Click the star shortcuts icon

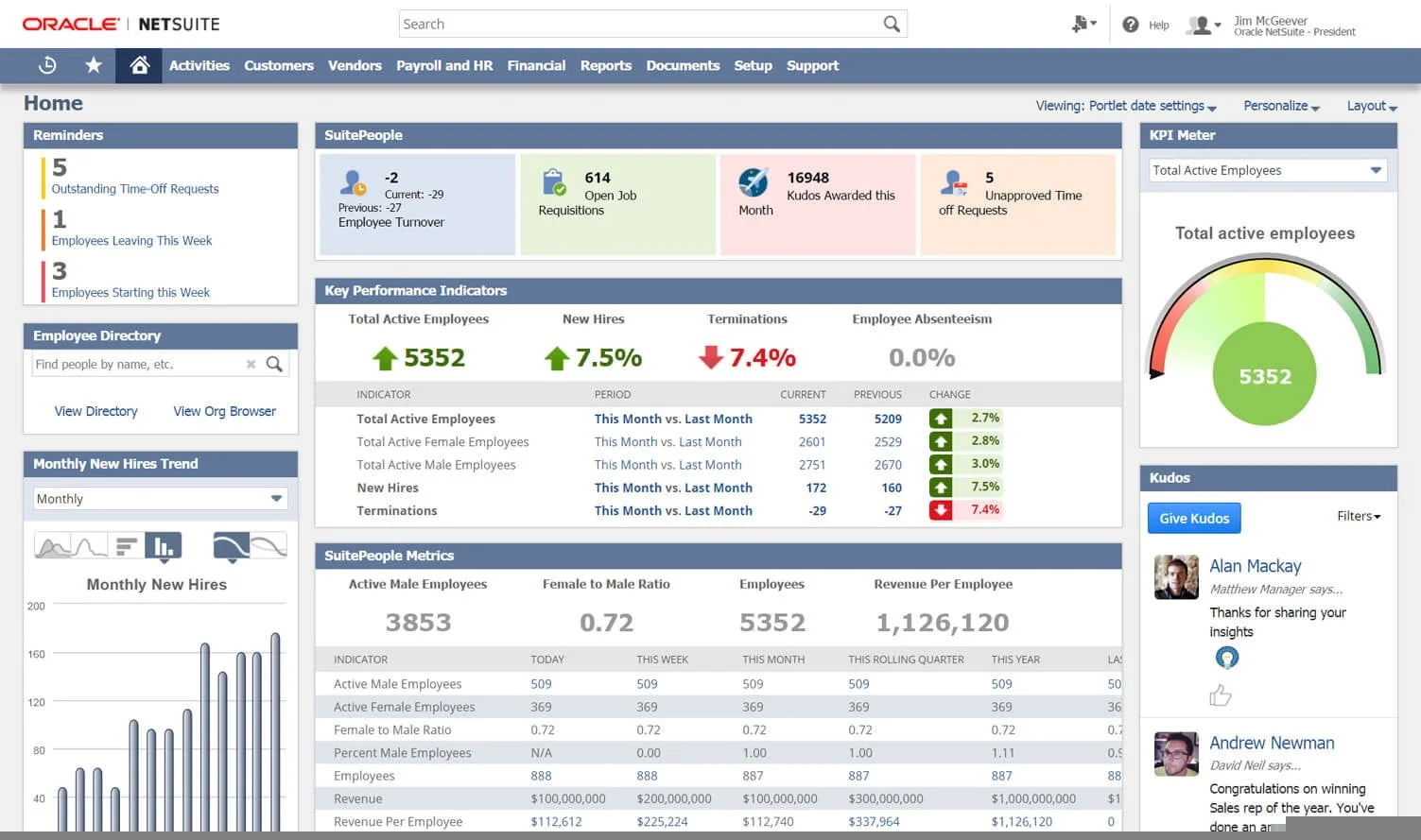tap(93, 65)
